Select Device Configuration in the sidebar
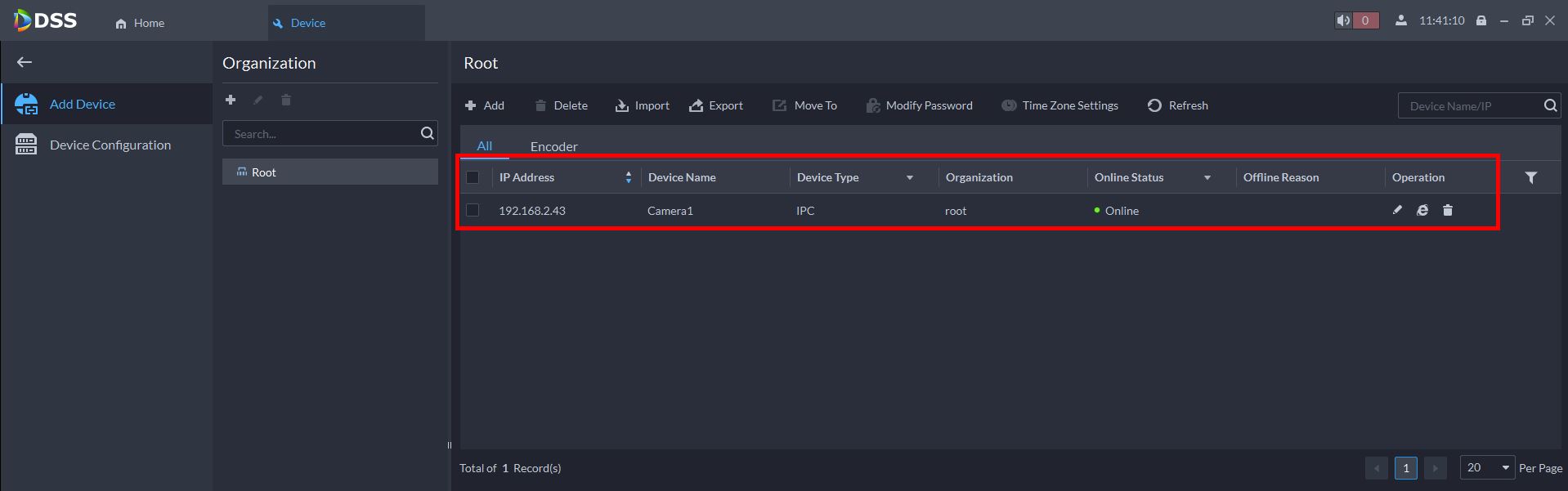Image resolution: width=1568 pixels, height=491 pixels. coord(110,145)
